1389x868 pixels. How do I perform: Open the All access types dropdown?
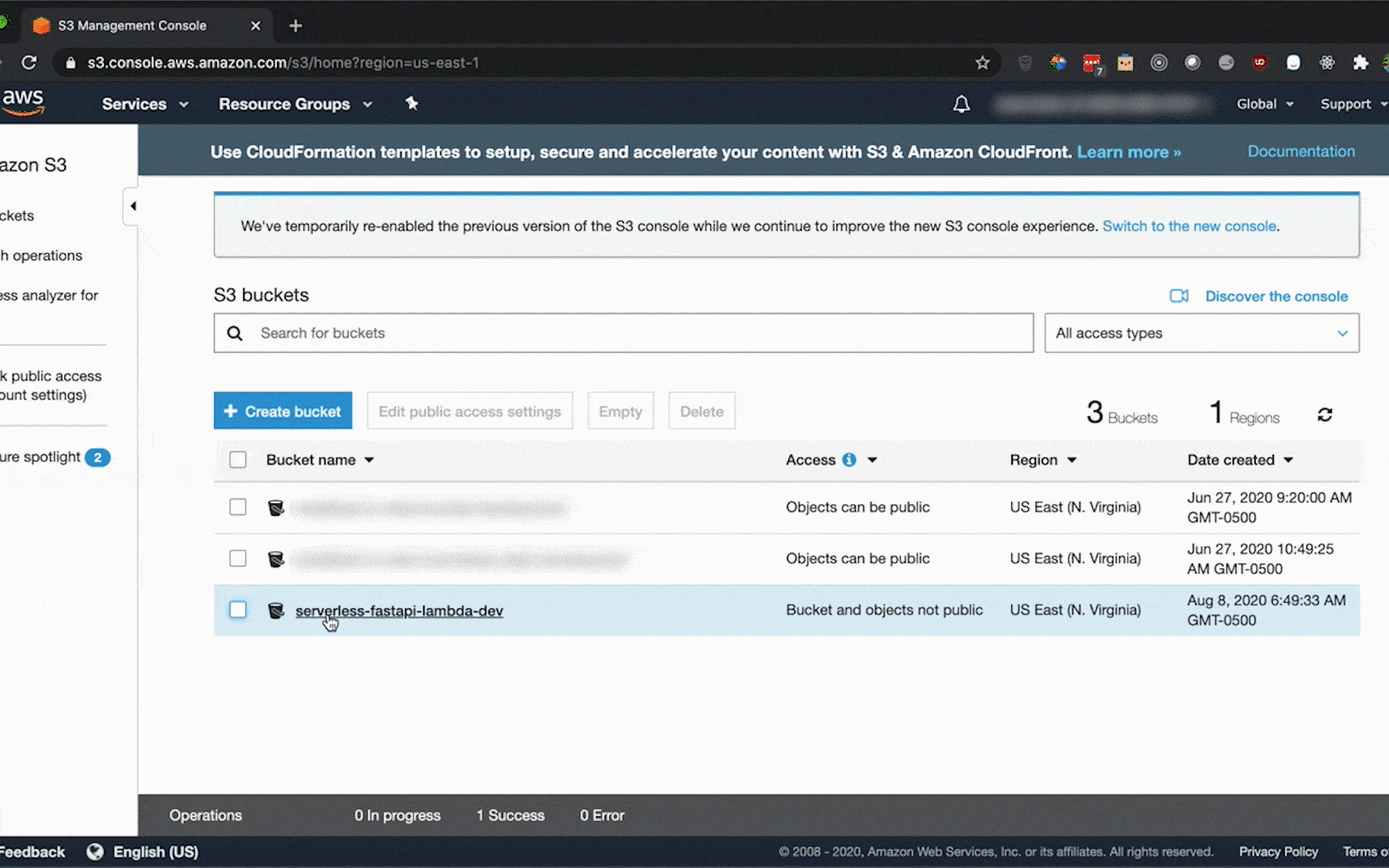click(x=1201, y=333)
